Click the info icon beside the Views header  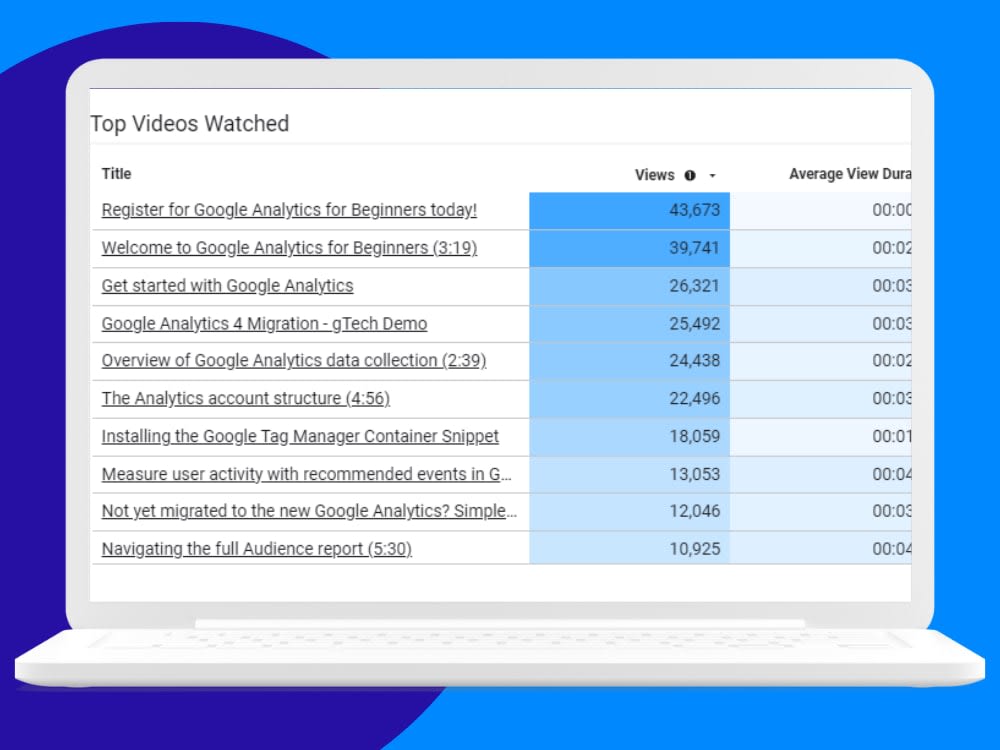[x=691, y=174]
